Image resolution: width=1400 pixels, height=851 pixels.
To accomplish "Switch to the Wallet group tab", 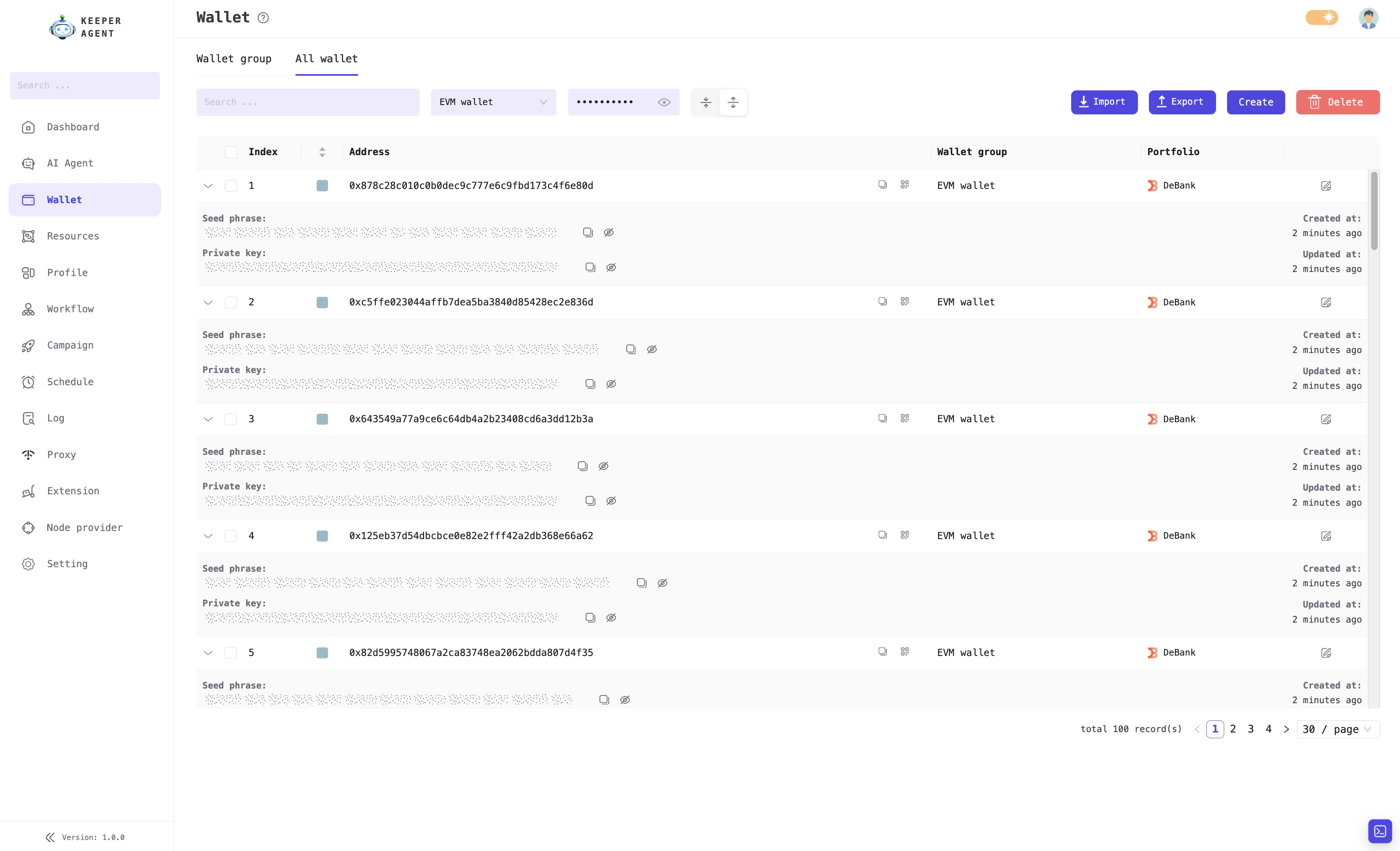I will point(234,59).
